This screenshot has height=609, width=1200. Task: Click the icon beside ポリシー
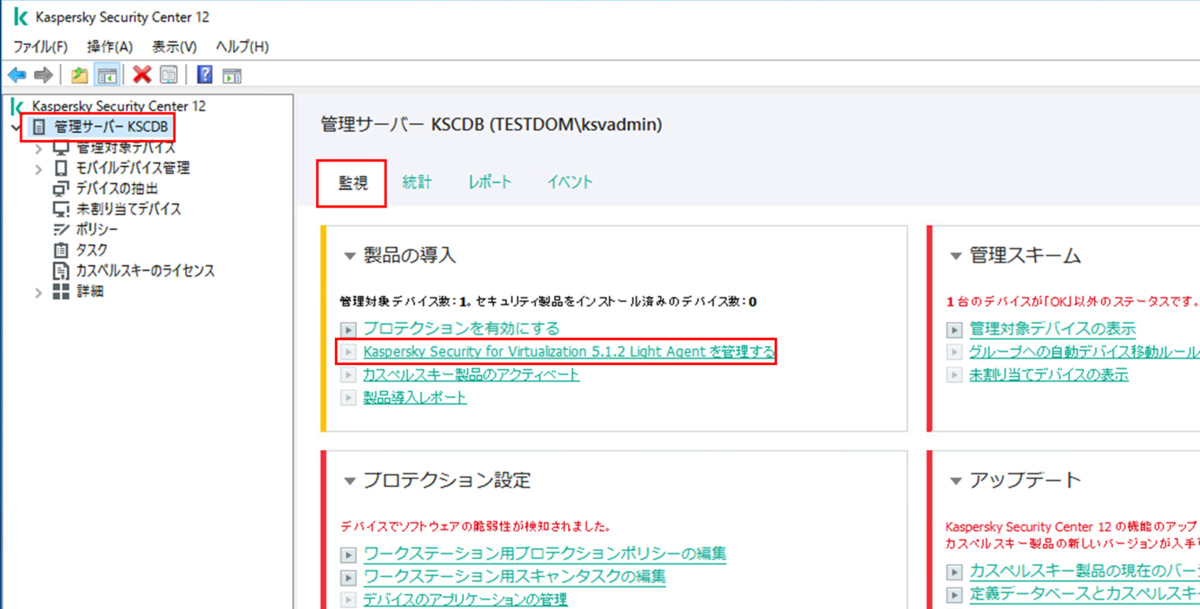pos(61,230)
